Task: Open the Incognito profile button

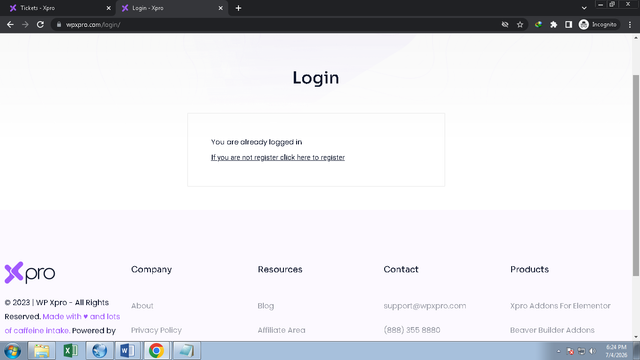Action: pyautogui.click(x=598, y=24)
